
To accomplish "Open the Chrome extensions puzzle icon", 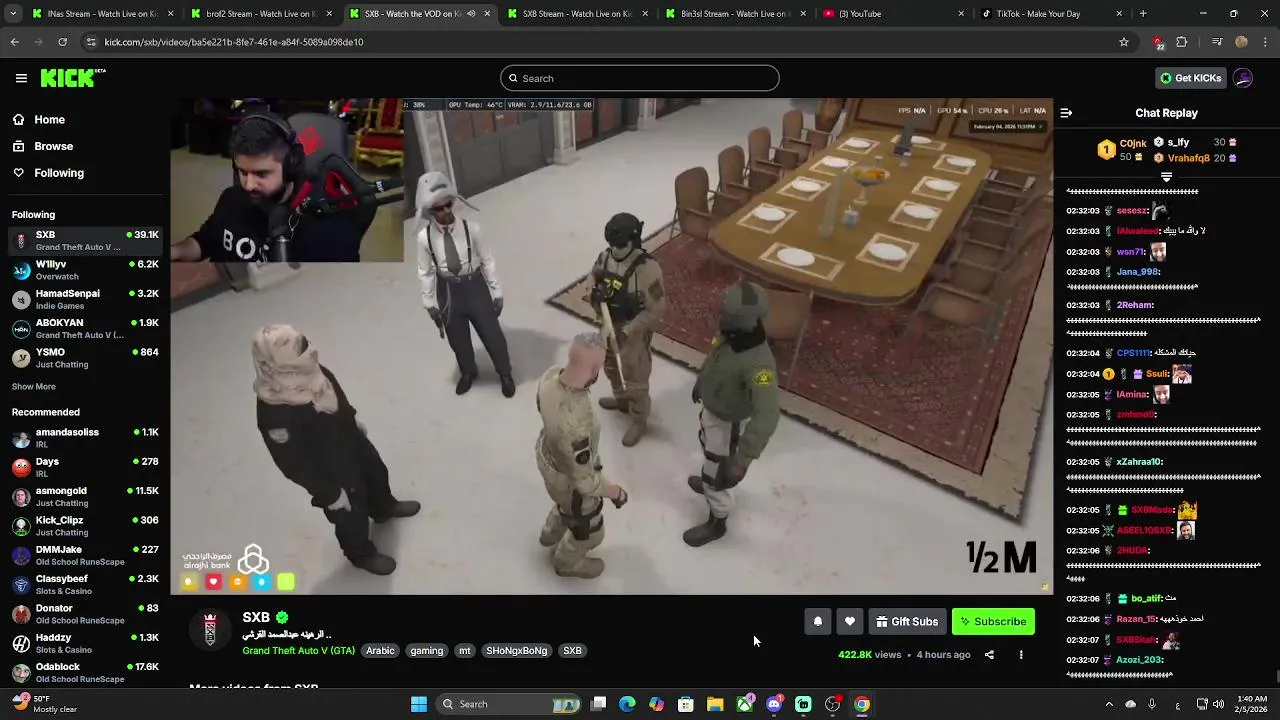I will 1182,42.
